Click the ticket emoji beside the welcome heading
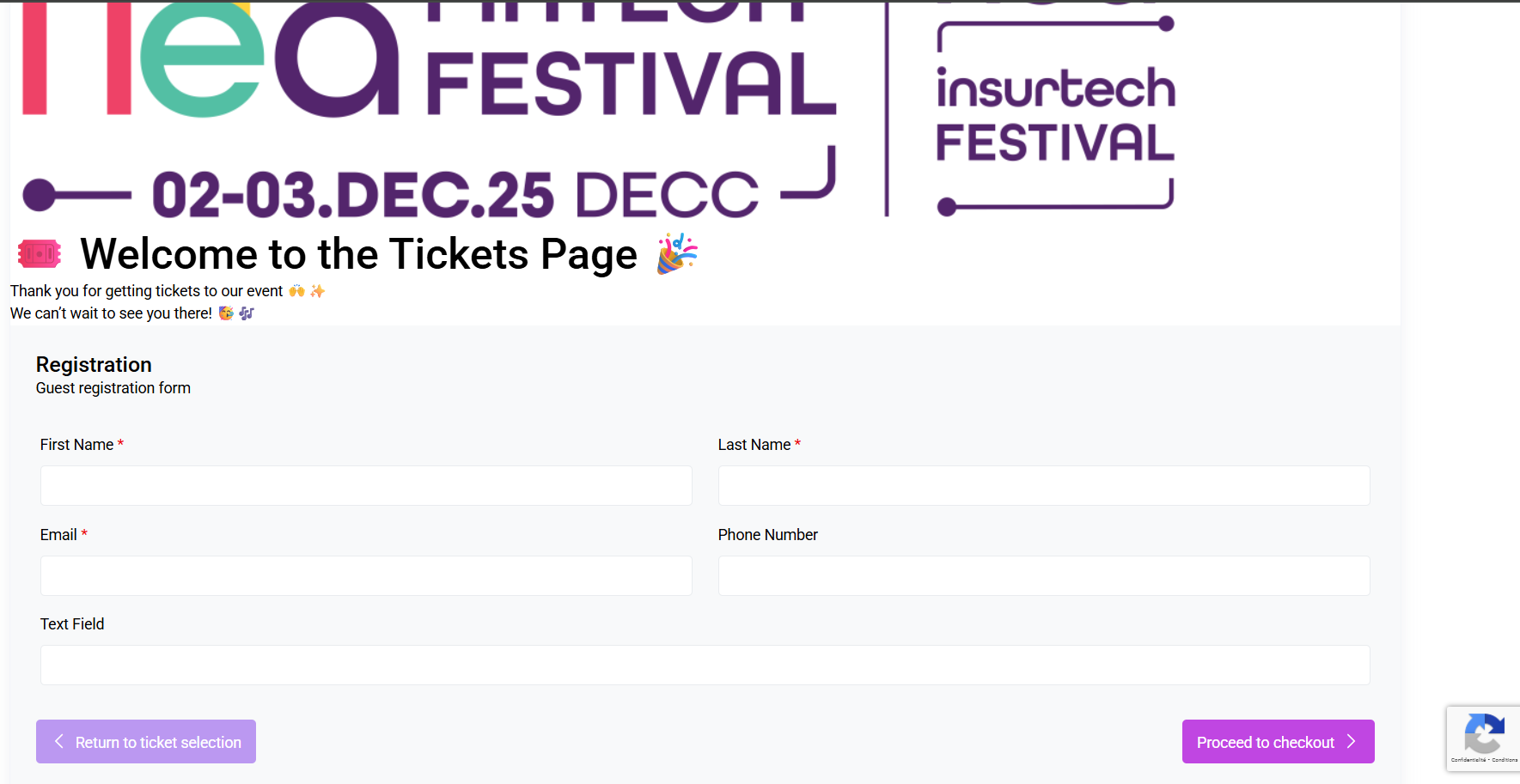 pos(39,253)
